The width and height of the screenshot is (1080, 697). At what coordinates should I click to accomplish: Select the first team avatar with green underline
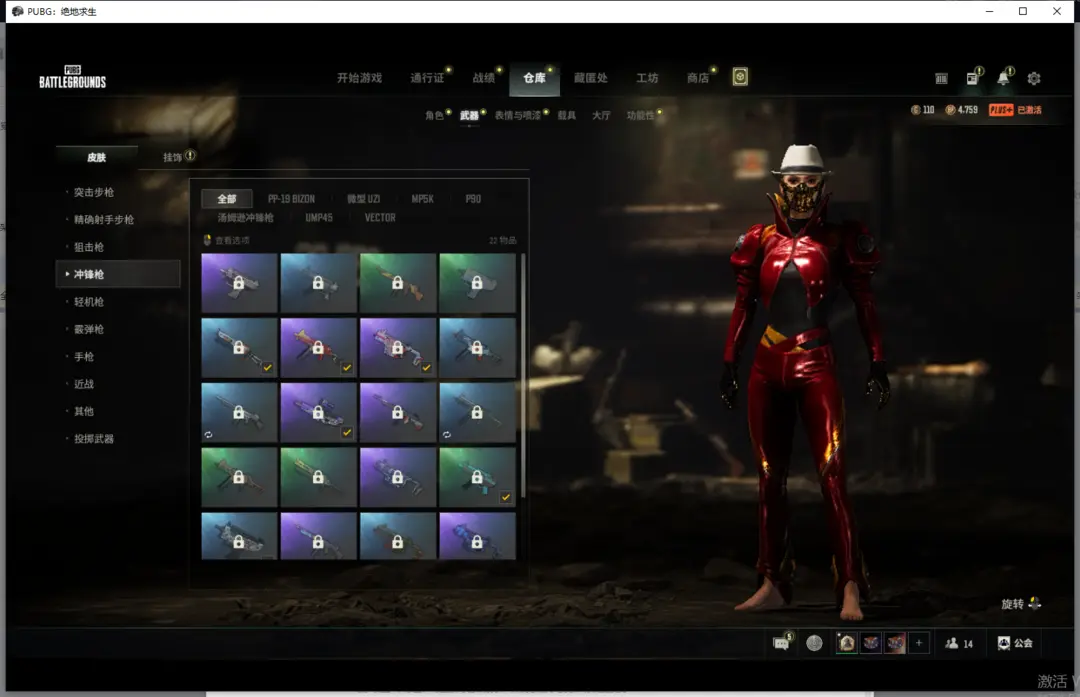847,643
